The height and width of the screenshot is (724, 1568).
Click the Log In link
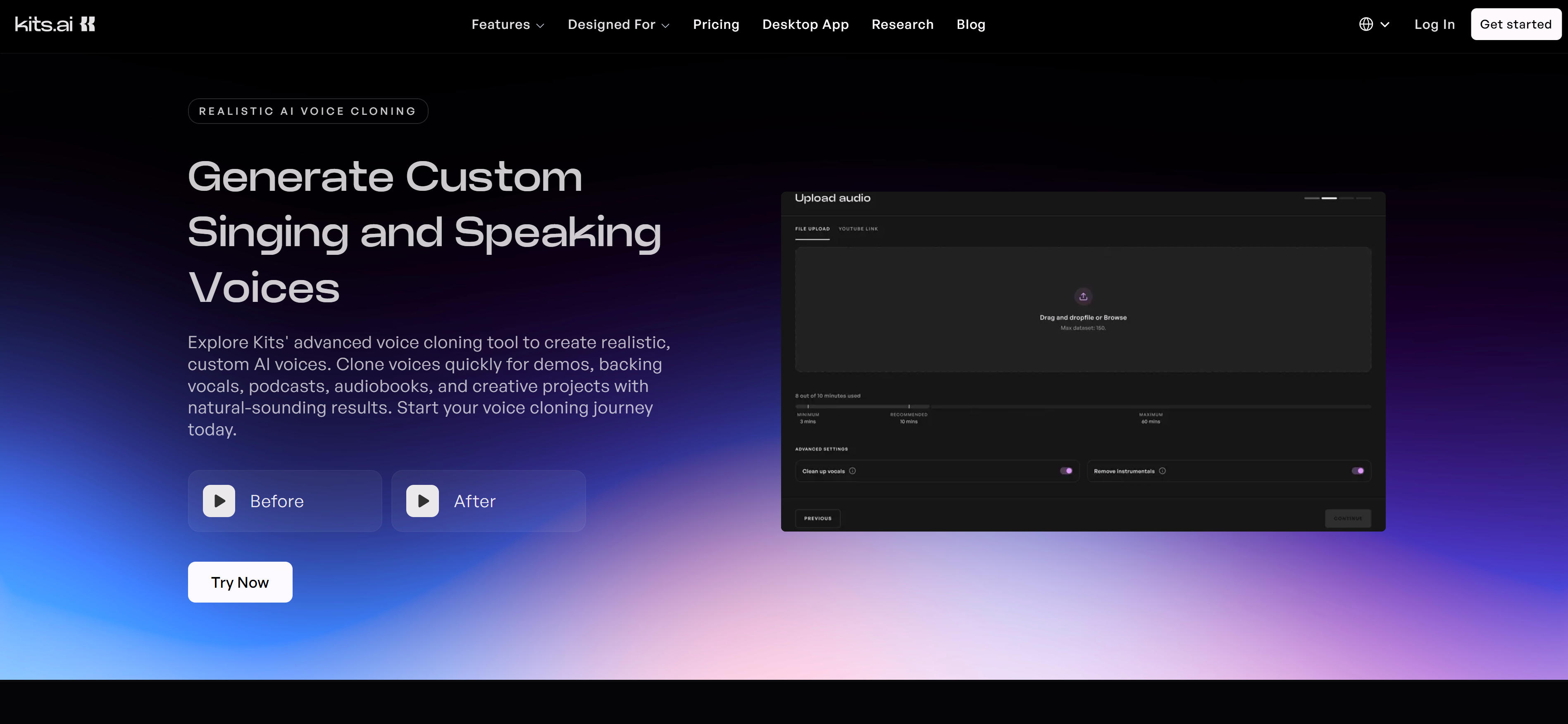[x=1434, y=24]
